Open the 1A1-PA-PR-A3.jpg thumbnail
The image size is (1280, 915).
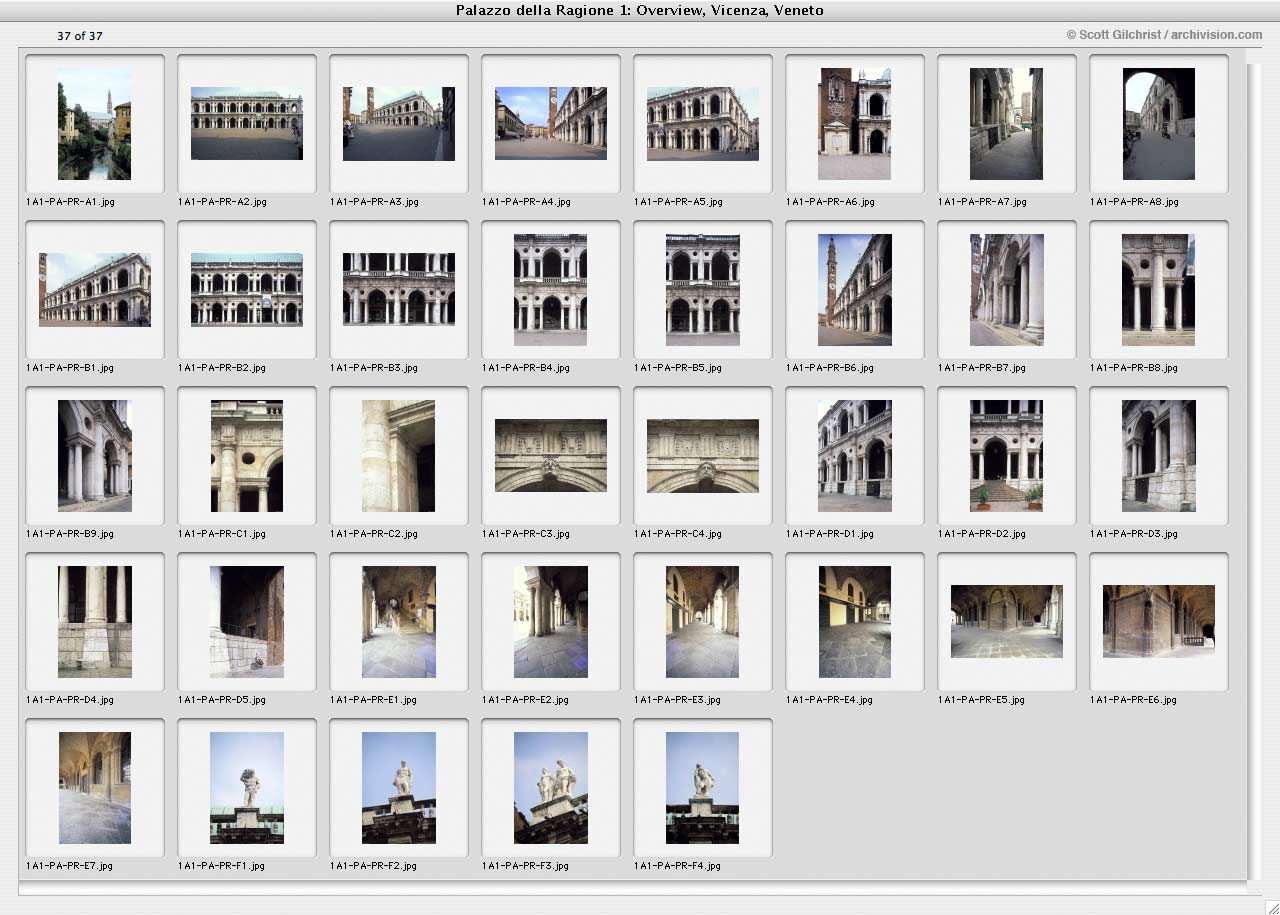(399, 124)
